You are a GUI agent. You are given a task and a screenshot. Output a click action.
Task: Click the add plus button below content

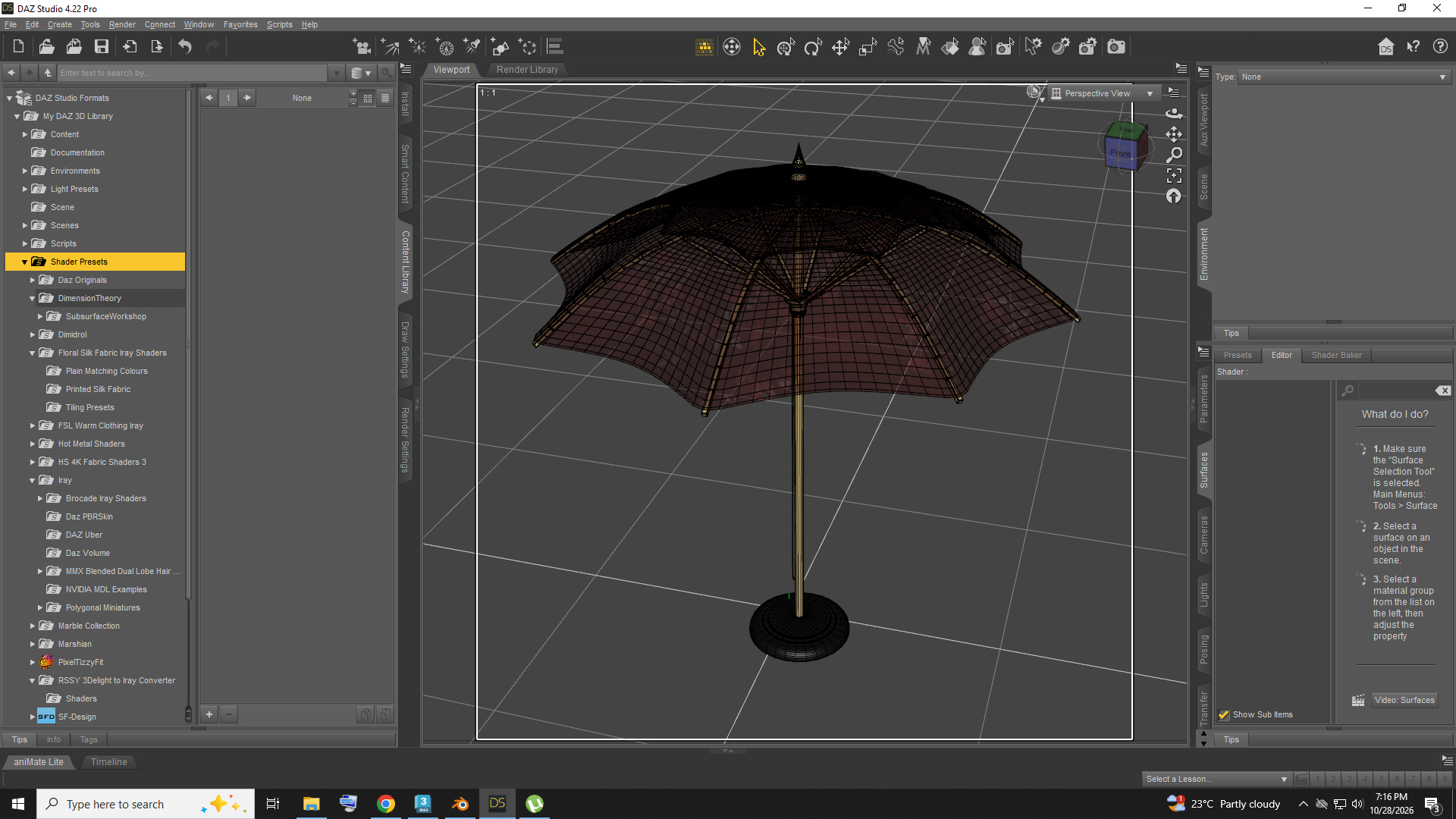(x=209, y=714)
